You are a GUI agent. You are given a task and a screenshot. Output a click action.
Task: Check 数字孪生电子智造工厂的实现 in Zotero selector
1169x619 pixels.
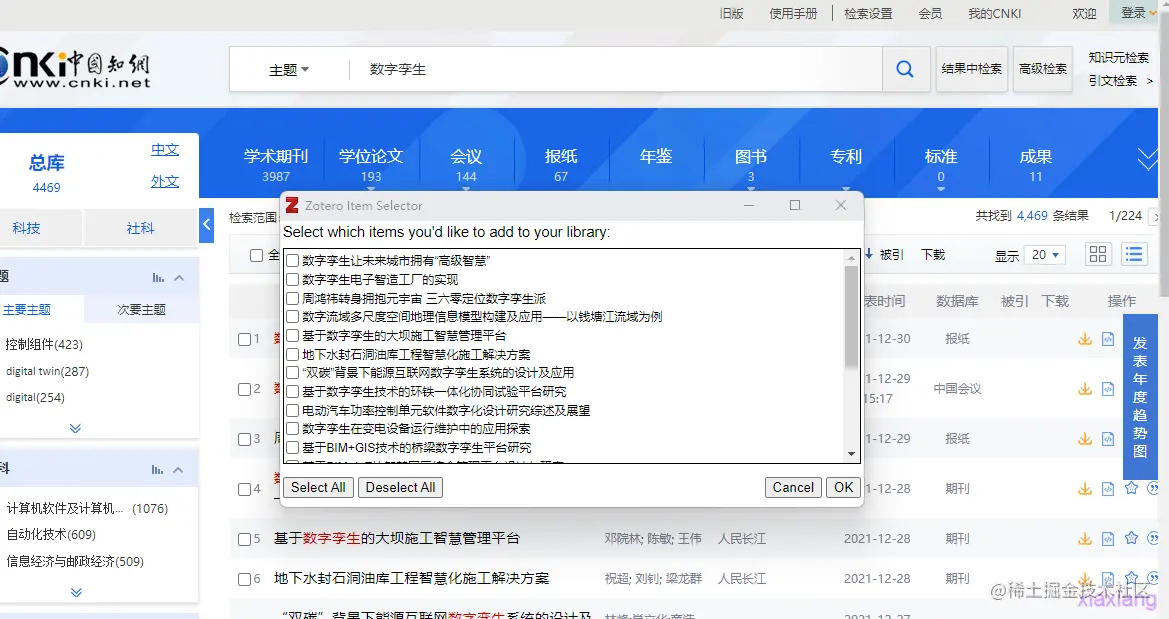pyautogui.click(x=292, y=279)
